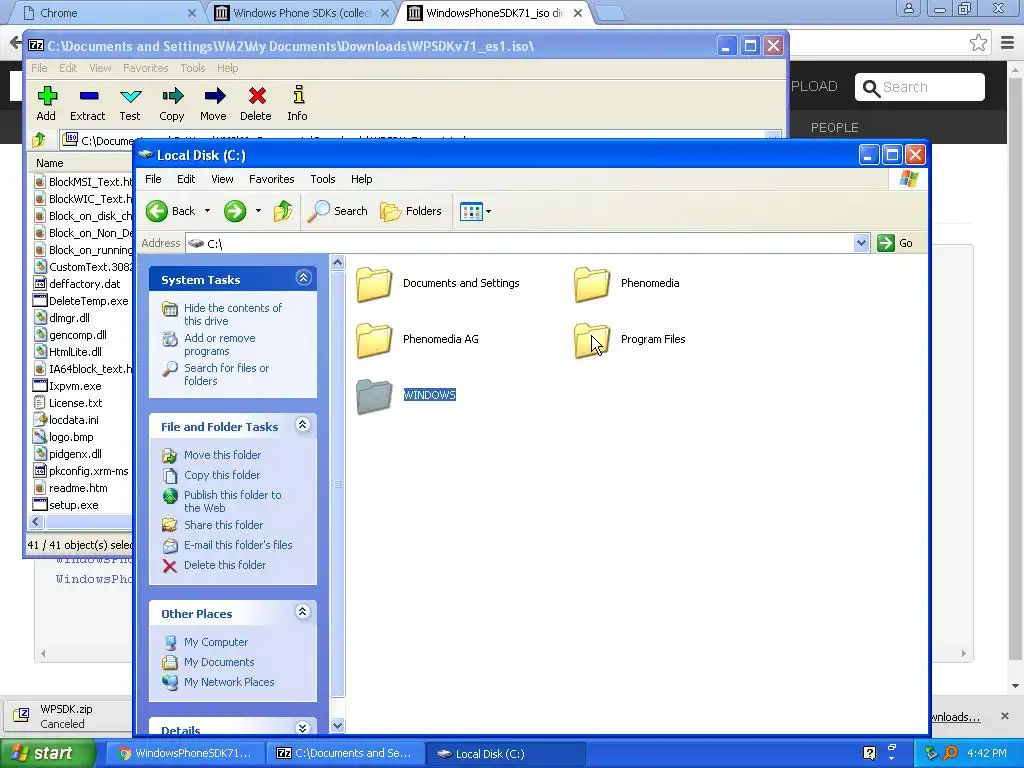This screenshot has height=768, width=1024.
Task: Expand the Address bar dropdown in Explorer
Action: point(861,243)
